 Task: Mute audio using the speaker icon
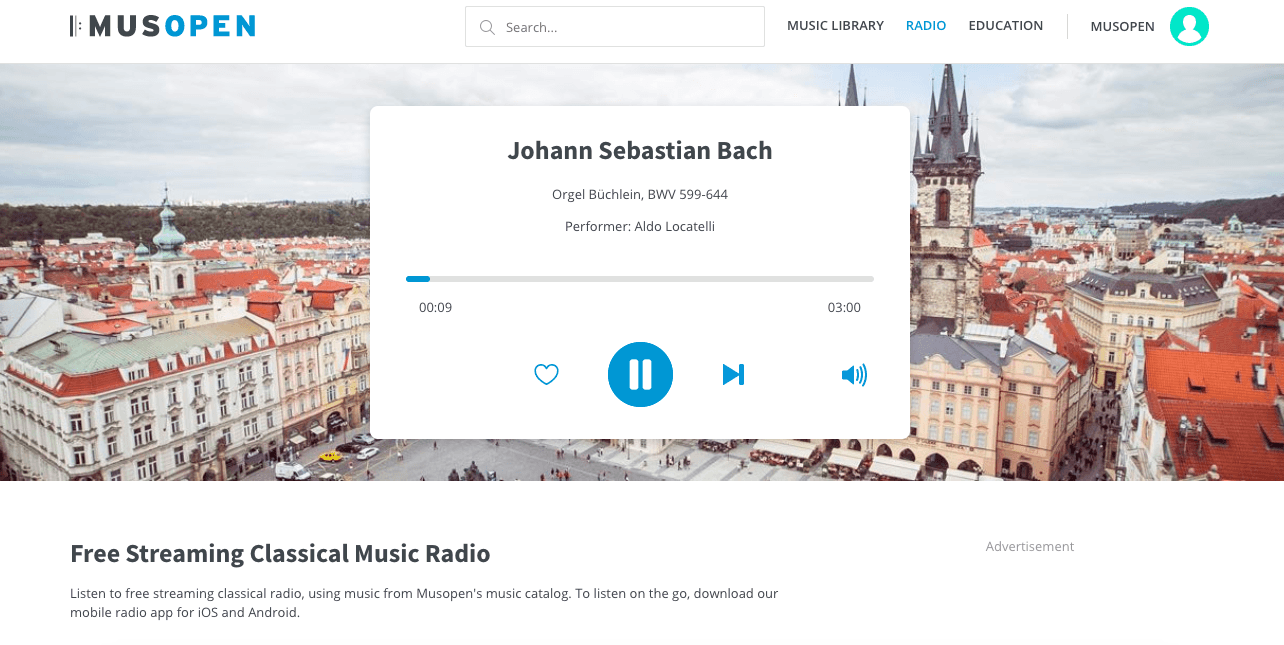point(853,375)
